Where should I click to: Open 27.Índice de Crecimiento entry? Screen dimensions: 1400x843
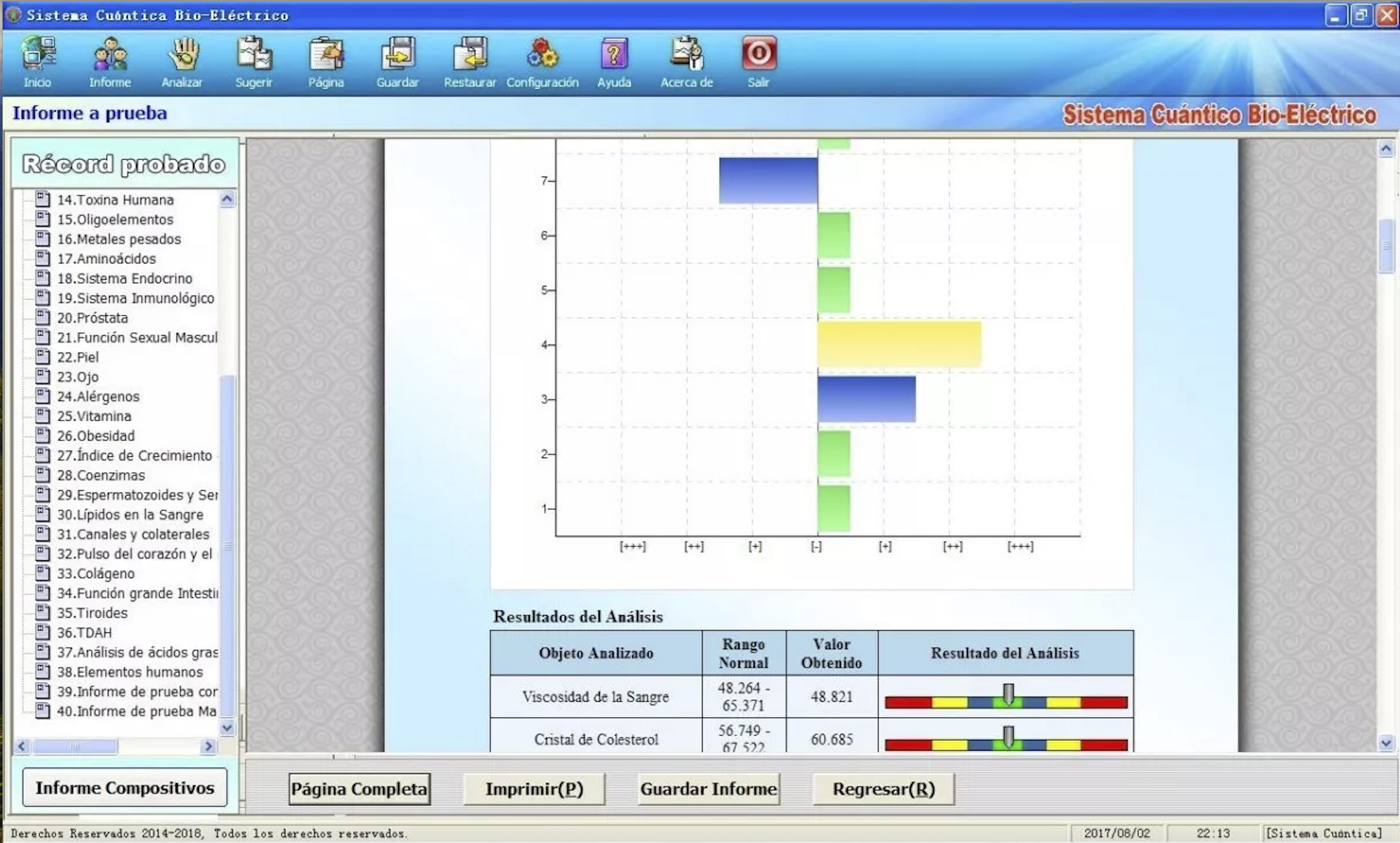point(134,455)
